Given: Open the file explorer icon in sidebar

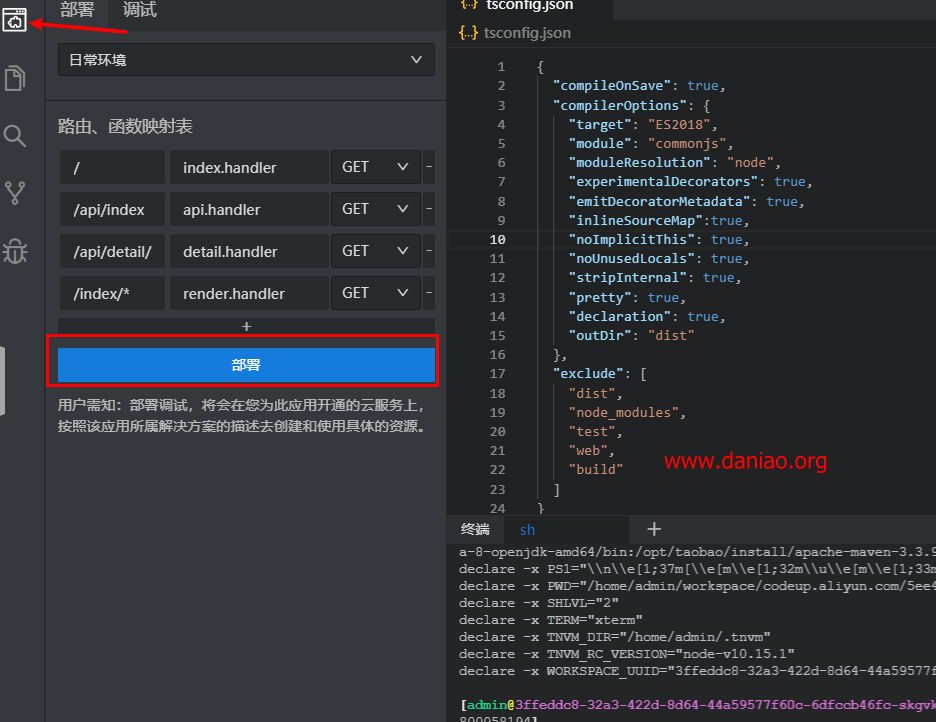Looking at the screenshot, I should 15,77.
